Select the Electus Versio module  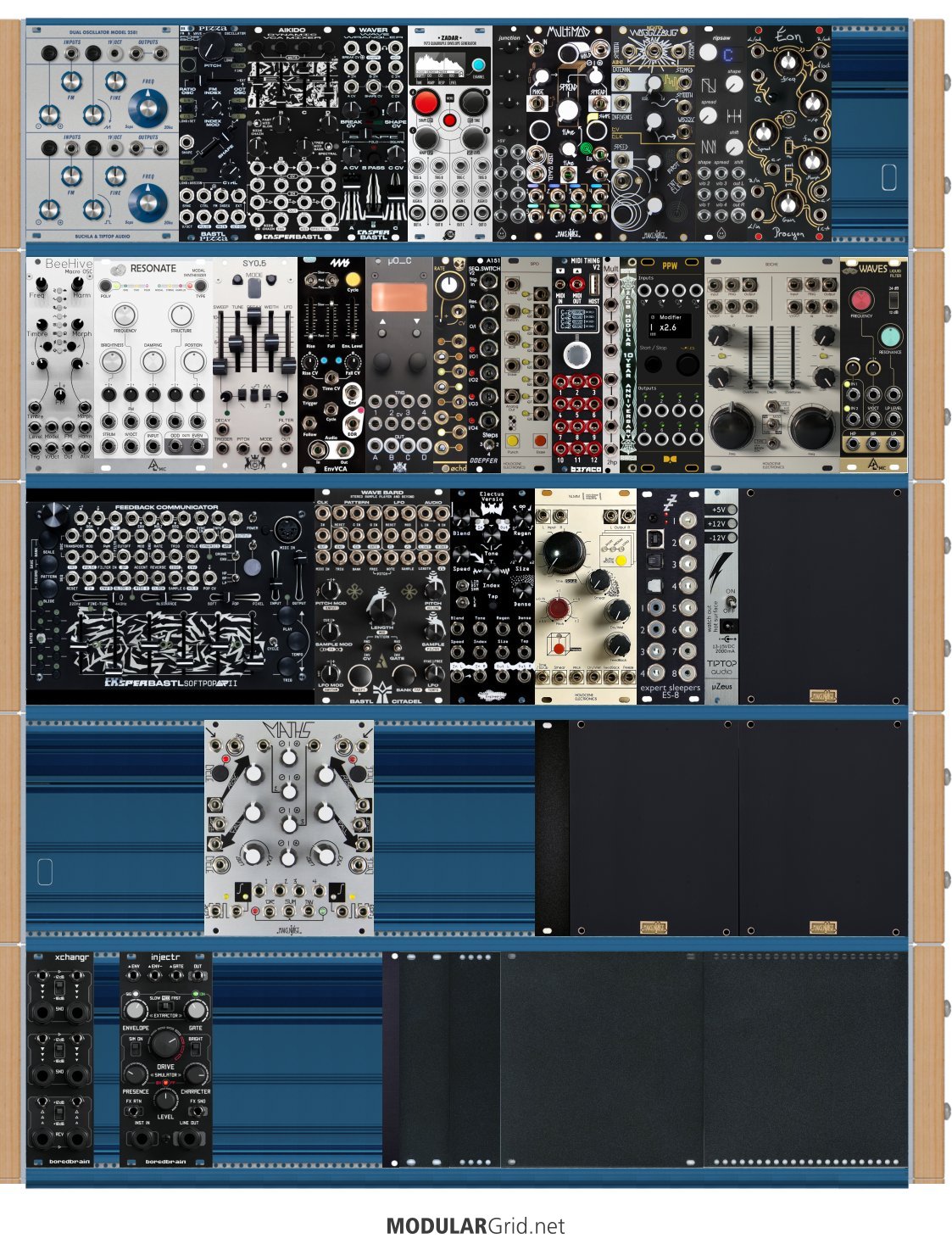click(493, 596)
